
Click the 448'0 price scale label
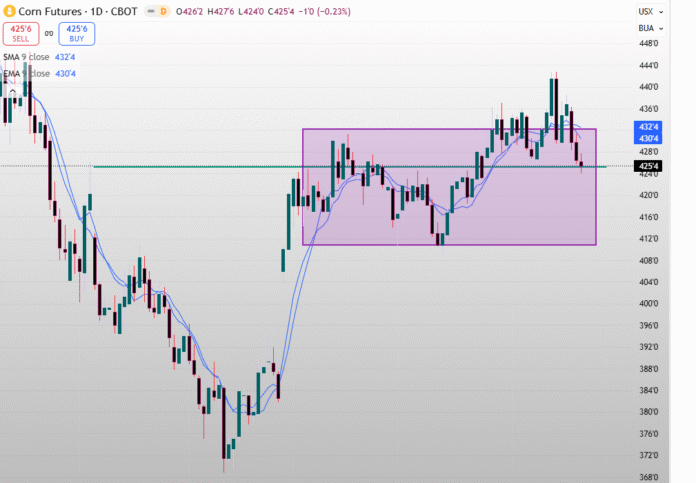pos(648,44)
